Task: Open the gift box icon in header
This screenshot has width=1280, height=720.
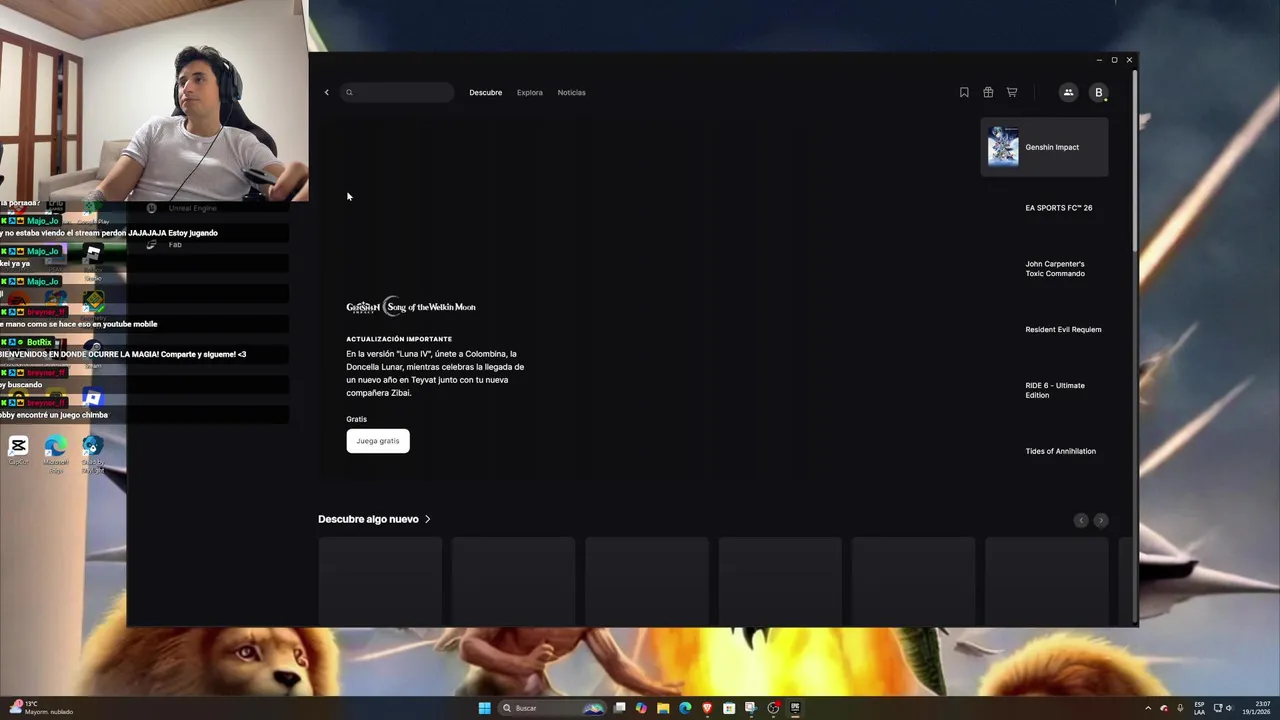Action: 988,92
